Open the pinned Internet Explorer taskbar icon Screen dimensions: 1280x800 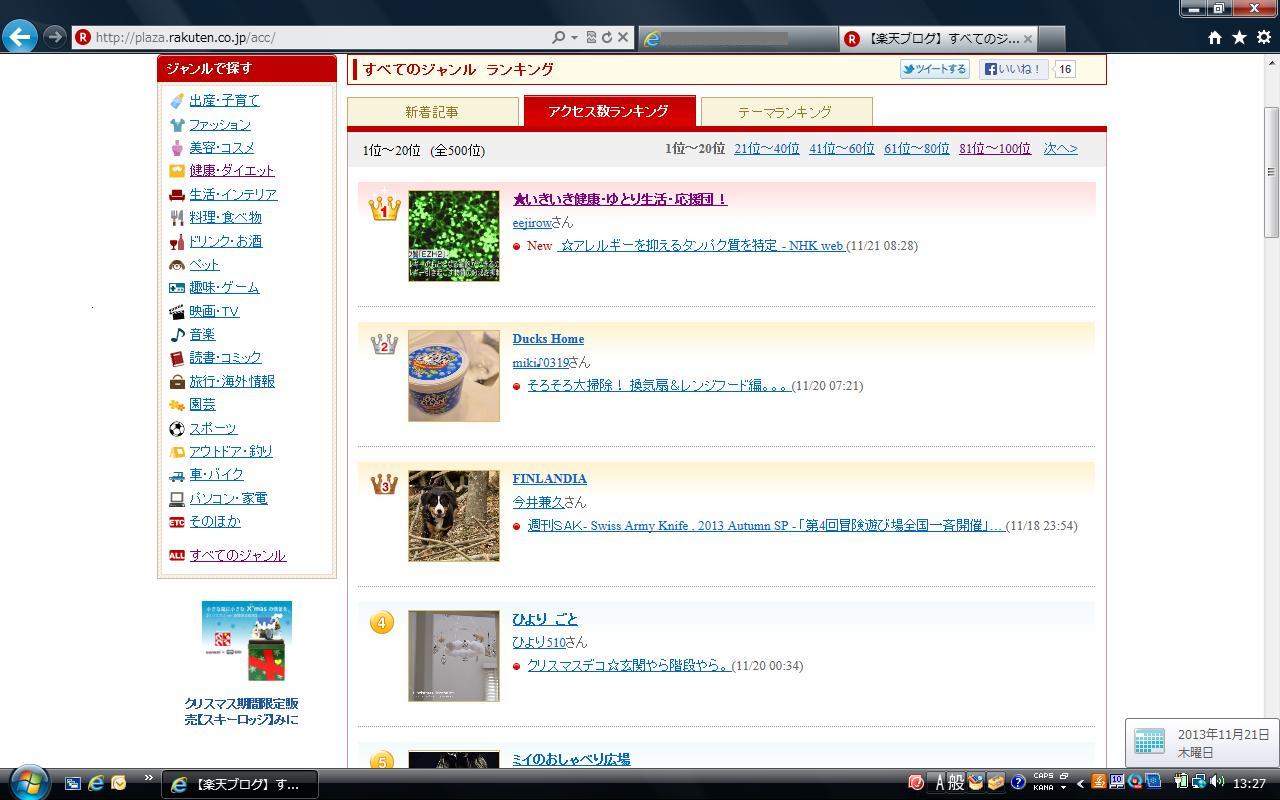coord(96,783)
